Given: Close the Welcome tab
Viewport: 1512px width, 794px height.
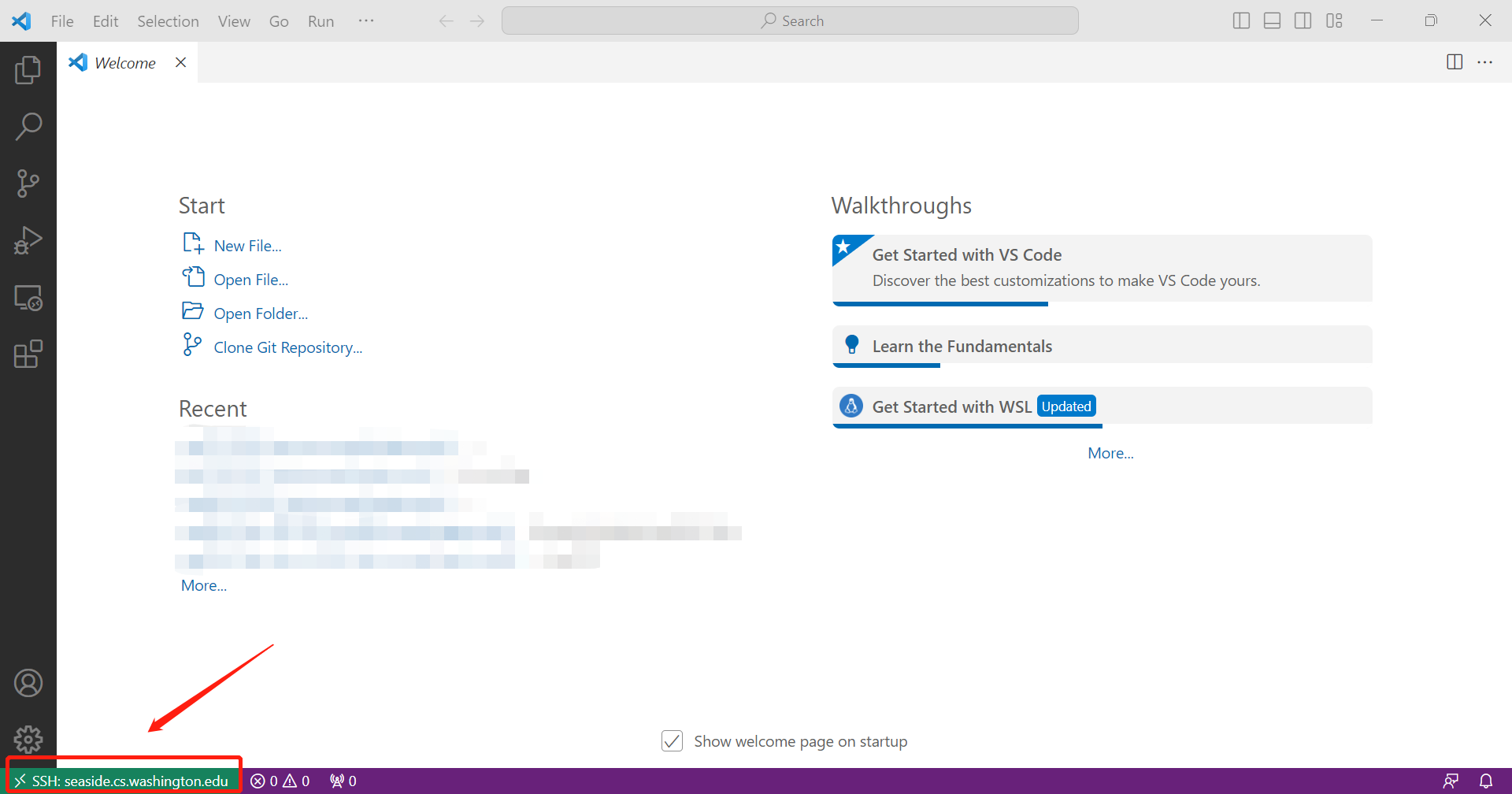Looking at the screenshot, I should pyautogui.click(x=180, y=62).
